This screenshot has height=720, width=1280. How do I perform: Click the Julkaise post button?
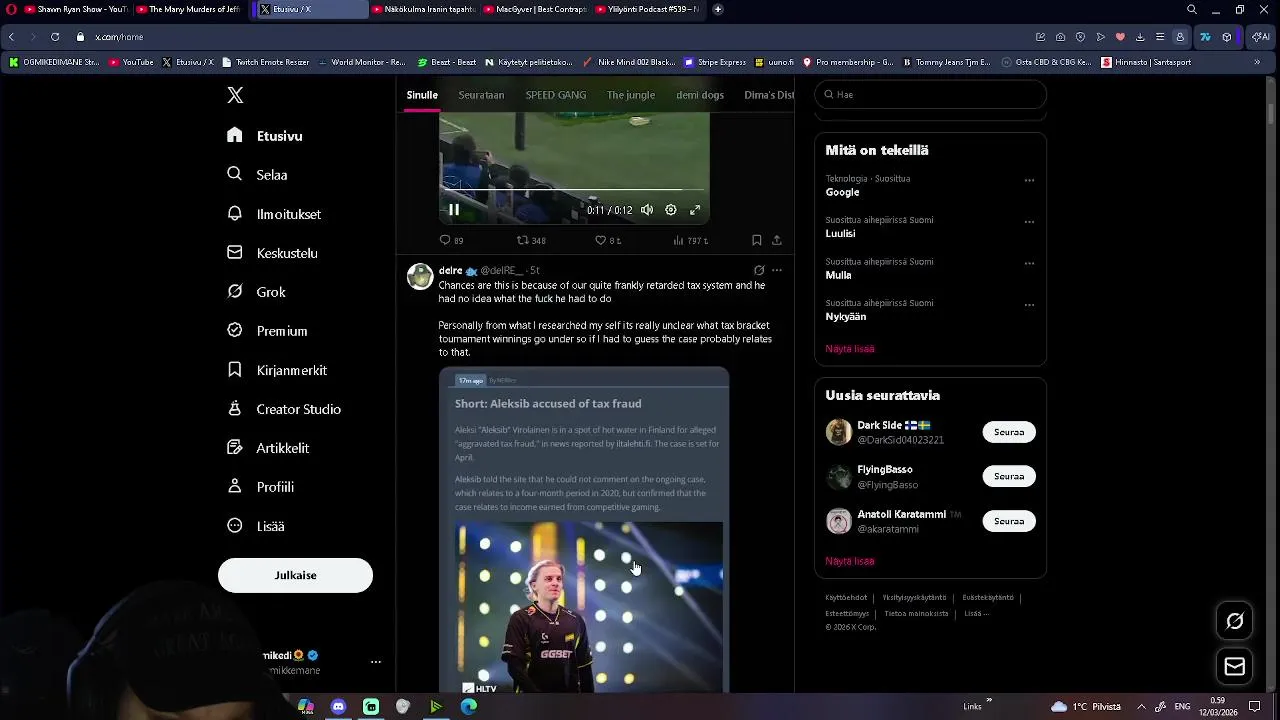[295, 575]
